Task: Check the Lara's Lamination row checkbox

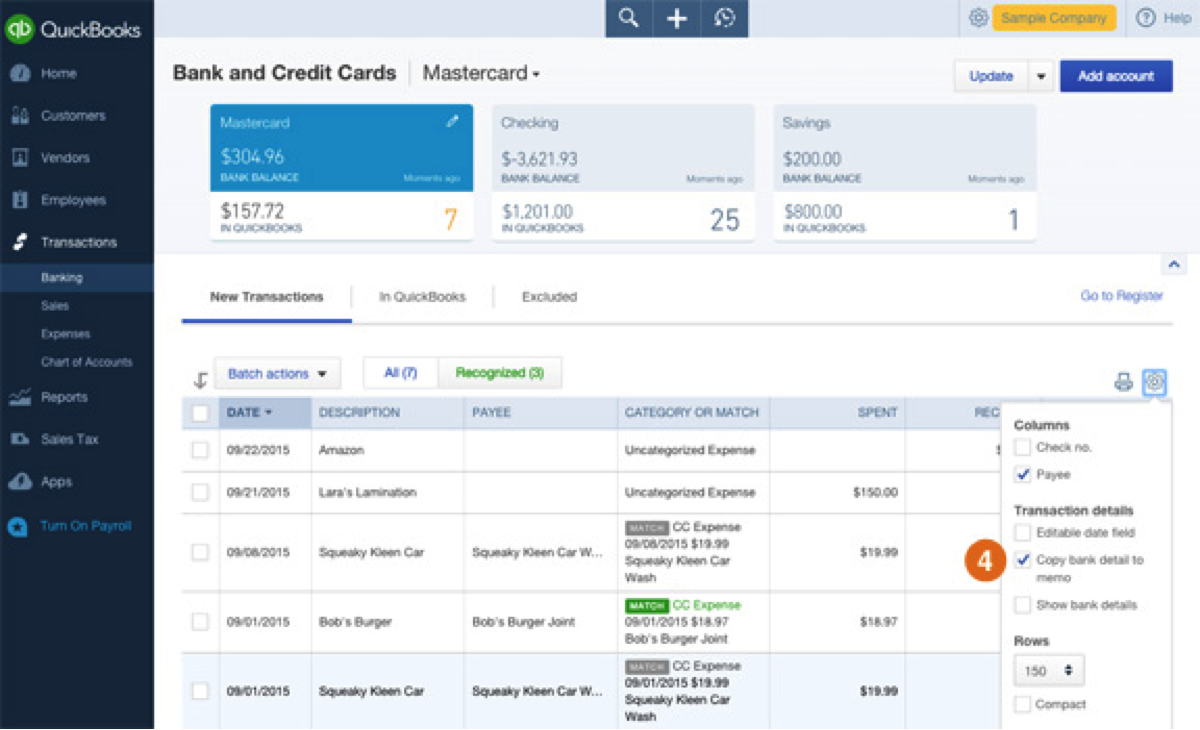Action: pyautogui.click(x=200, y=492)
